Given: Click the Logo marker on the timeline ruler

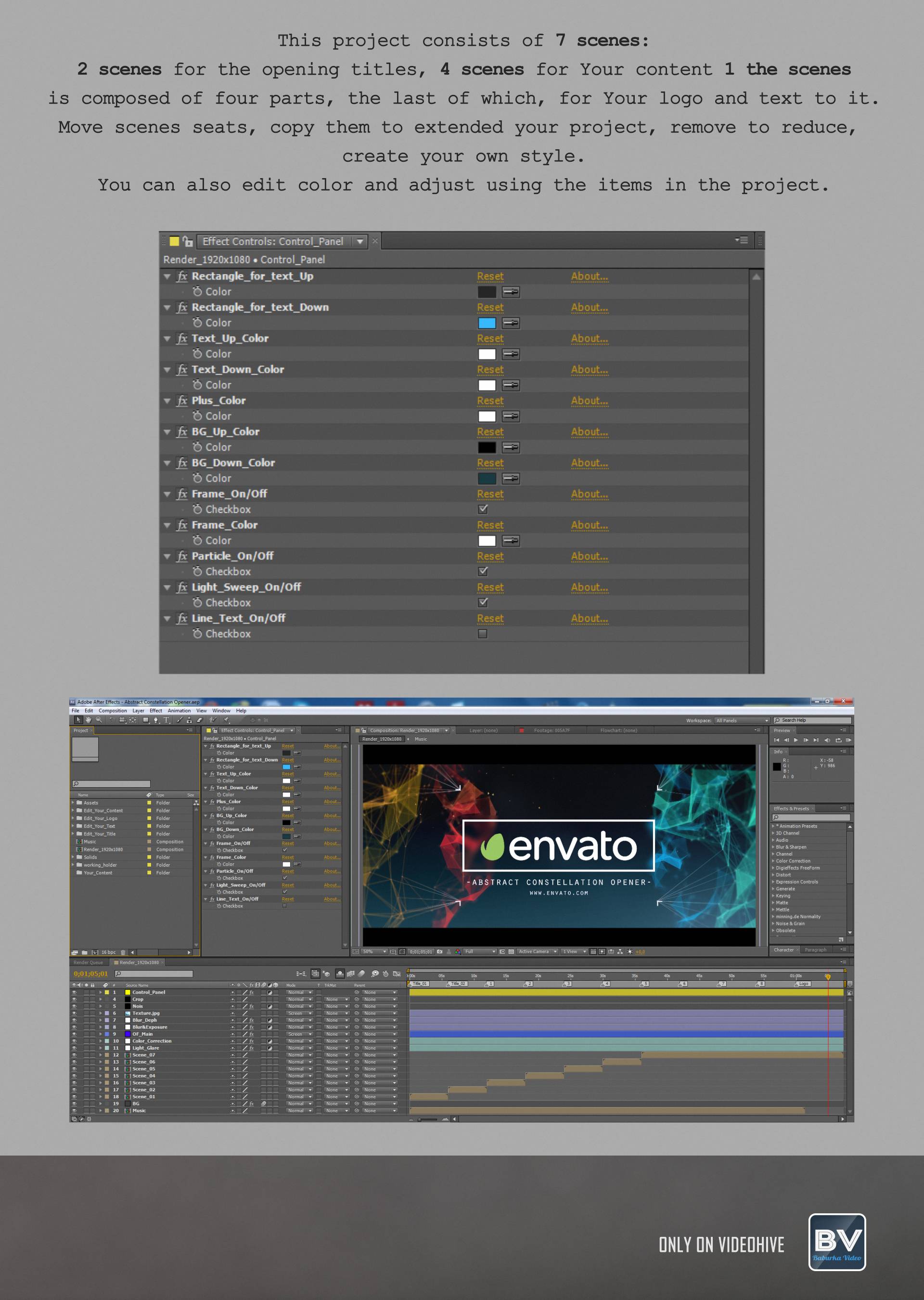Looking at the screenshot, I should (803, 984).
